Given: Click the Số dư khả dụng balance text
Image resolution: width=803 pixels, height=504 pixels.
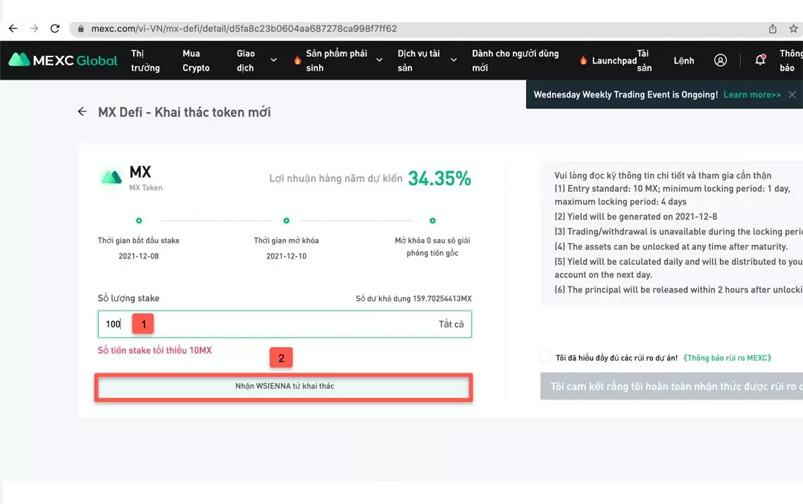Looking at the screenshot, I should (414, 299).
